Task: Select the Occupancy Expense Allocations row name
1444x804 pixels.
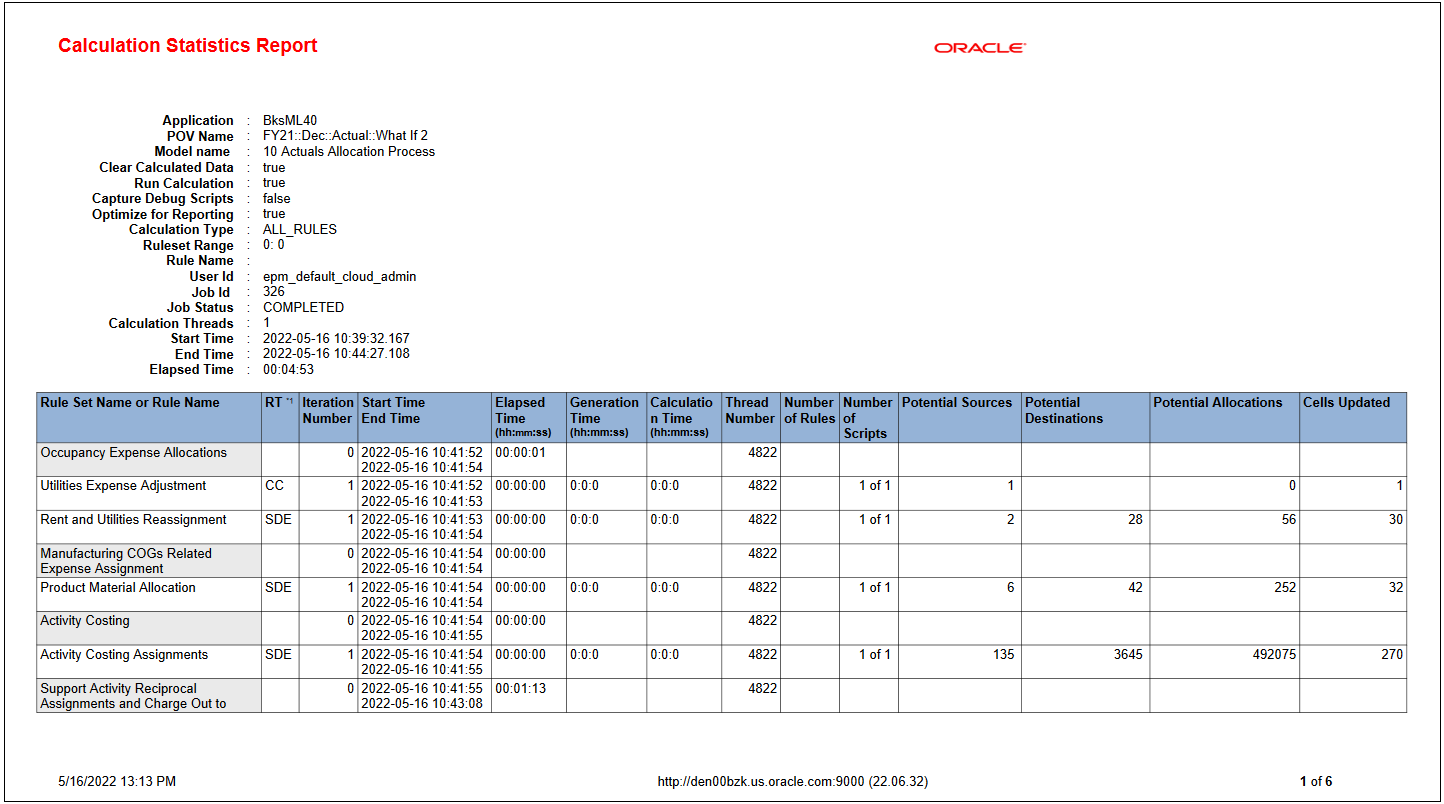Action: [x=134, y=453]
